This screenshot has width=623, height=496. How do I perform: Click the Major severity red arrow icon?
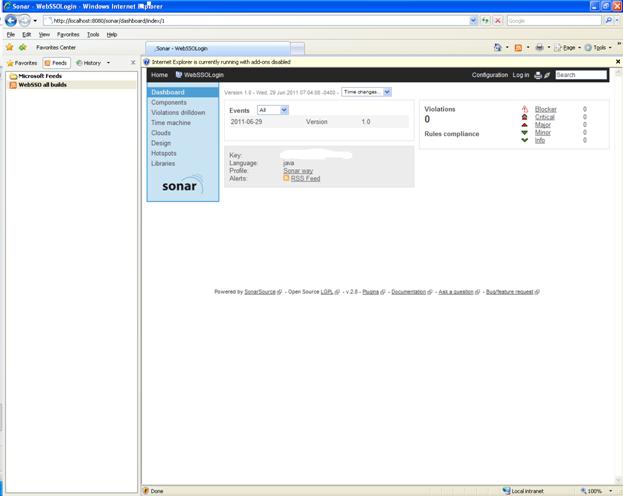click(x=524, y=125)
